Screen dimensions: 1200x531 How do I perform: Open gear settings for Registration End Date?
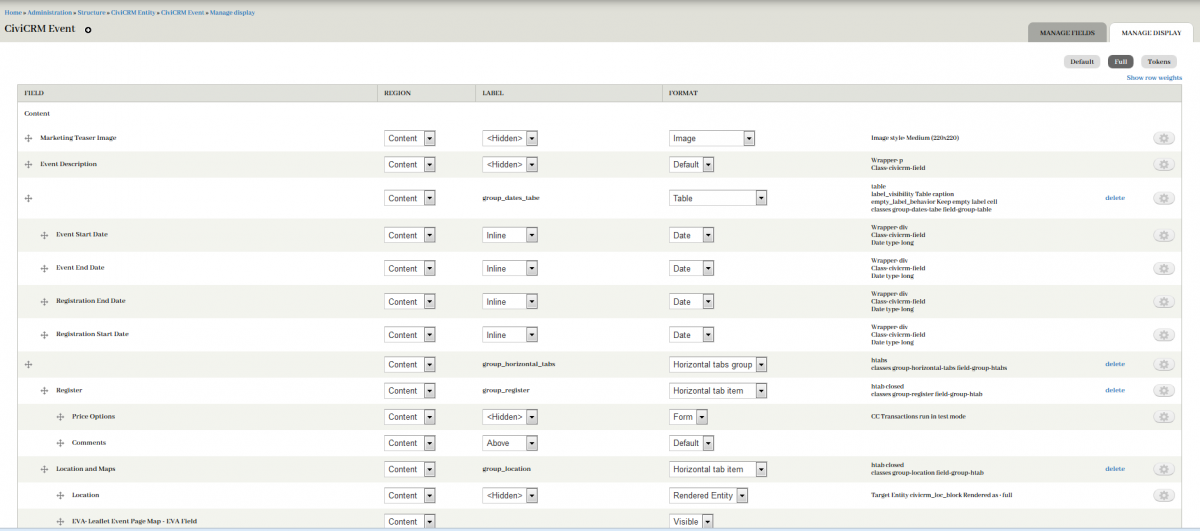1163,301
